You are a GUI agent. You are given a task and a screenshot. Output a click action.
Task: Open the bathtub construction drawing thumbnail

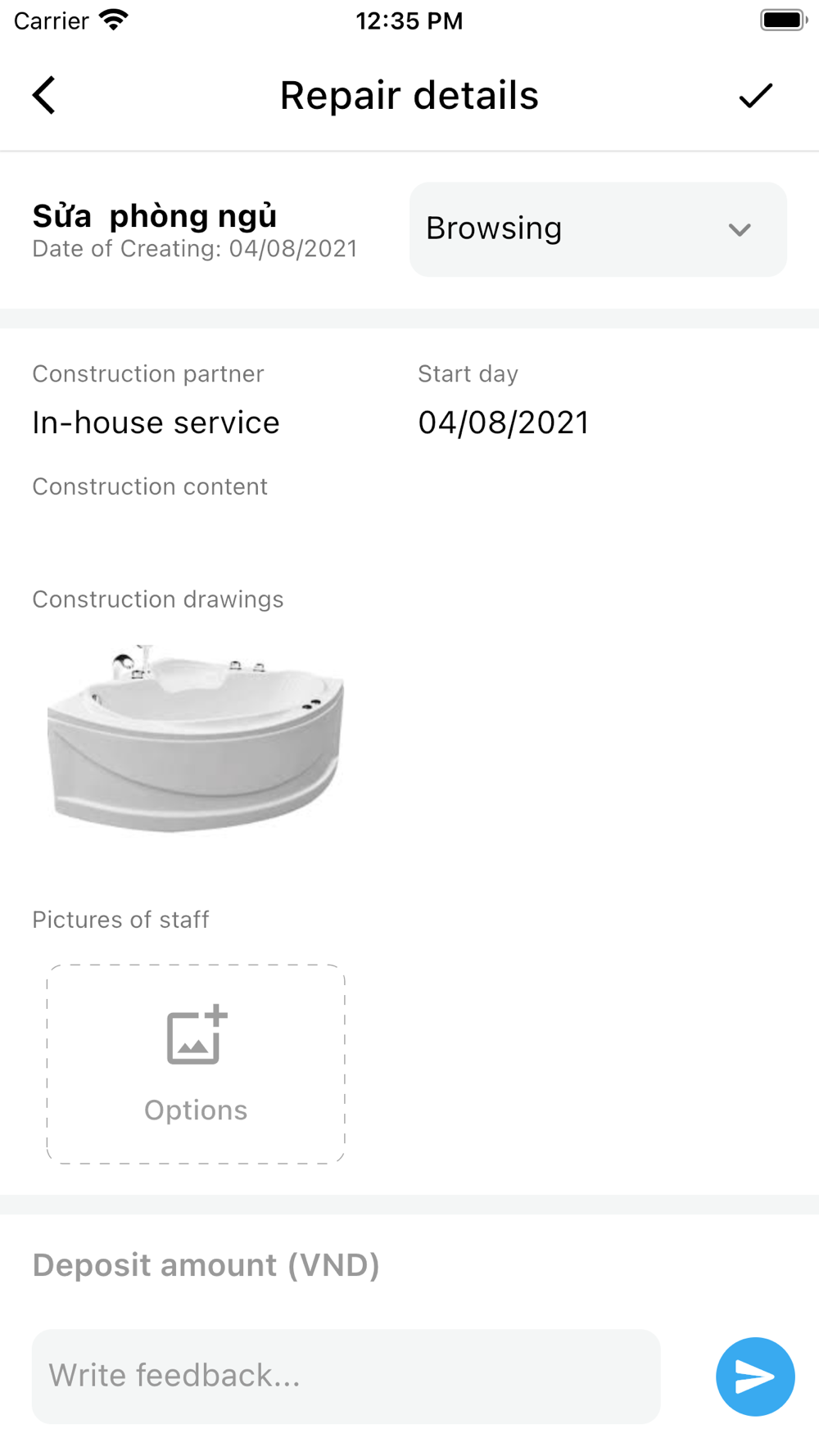[x=196, y=738]
